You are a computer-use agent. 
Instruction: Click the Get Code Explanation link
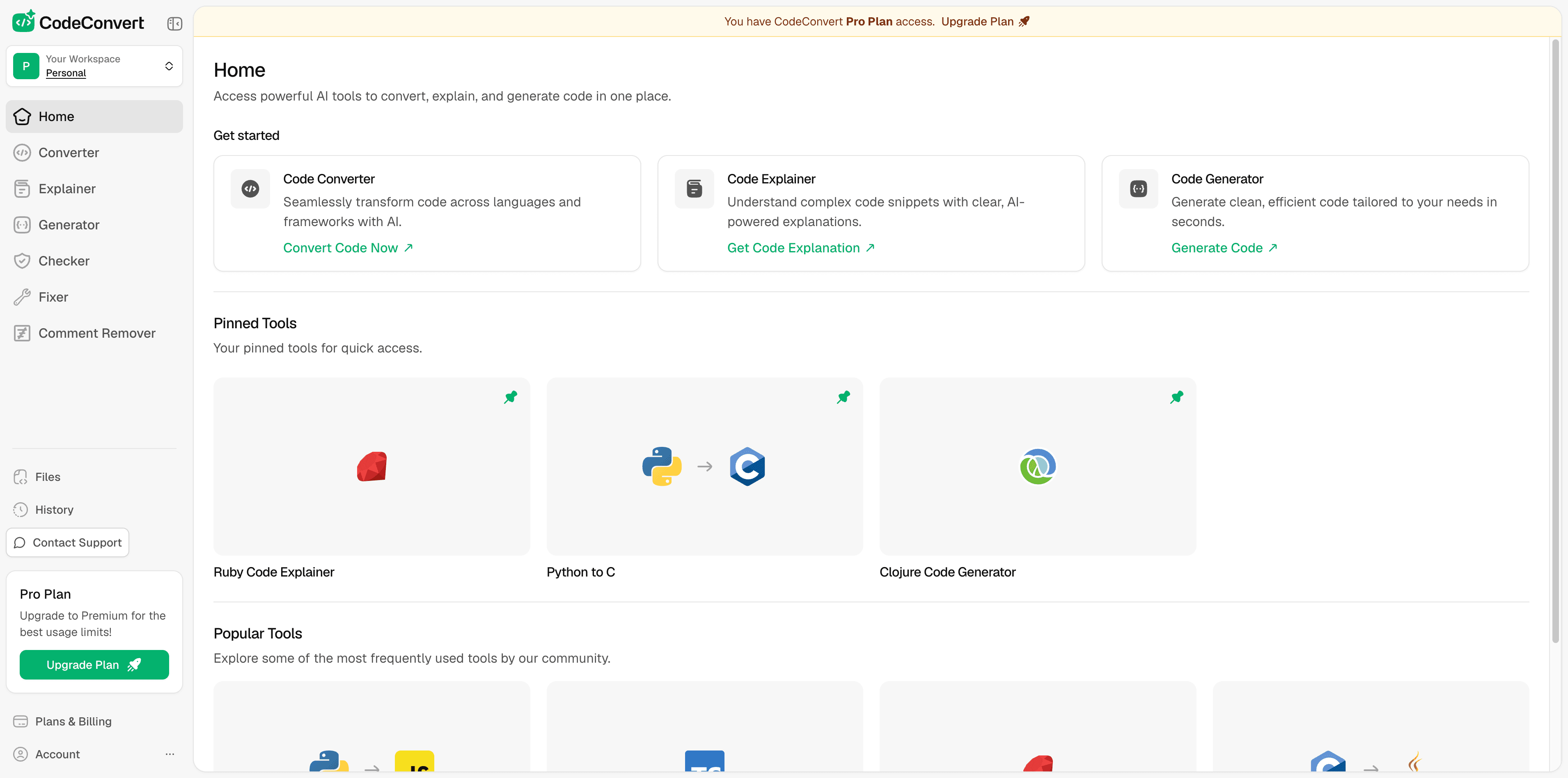click(801, 247)
